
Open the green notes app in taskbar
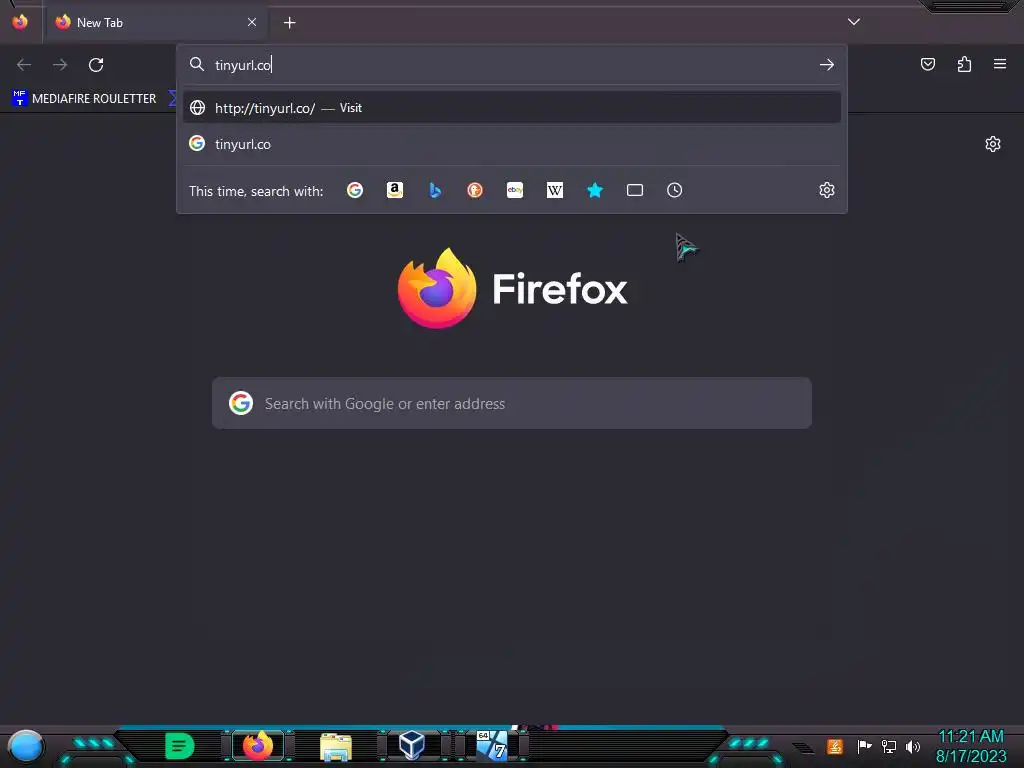(179, 746)
